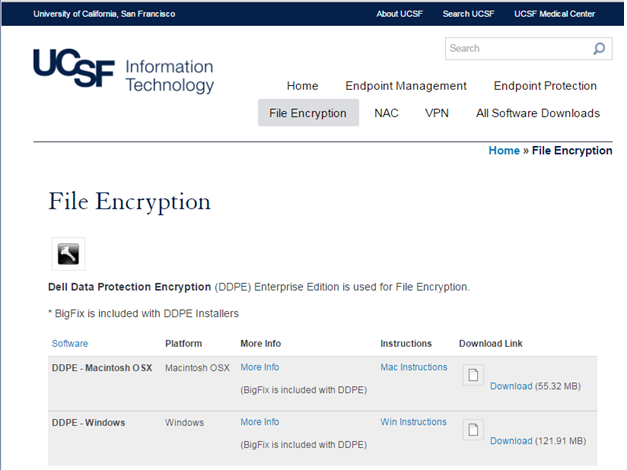The image size is (627, 470).
Task: Focus the Search text field
Action: click(518, 48)
